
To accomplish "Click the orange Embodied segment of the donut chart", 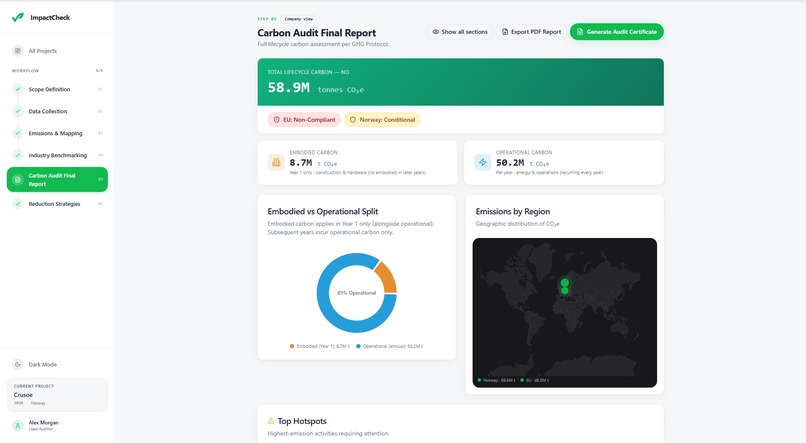I will point(387,277).
